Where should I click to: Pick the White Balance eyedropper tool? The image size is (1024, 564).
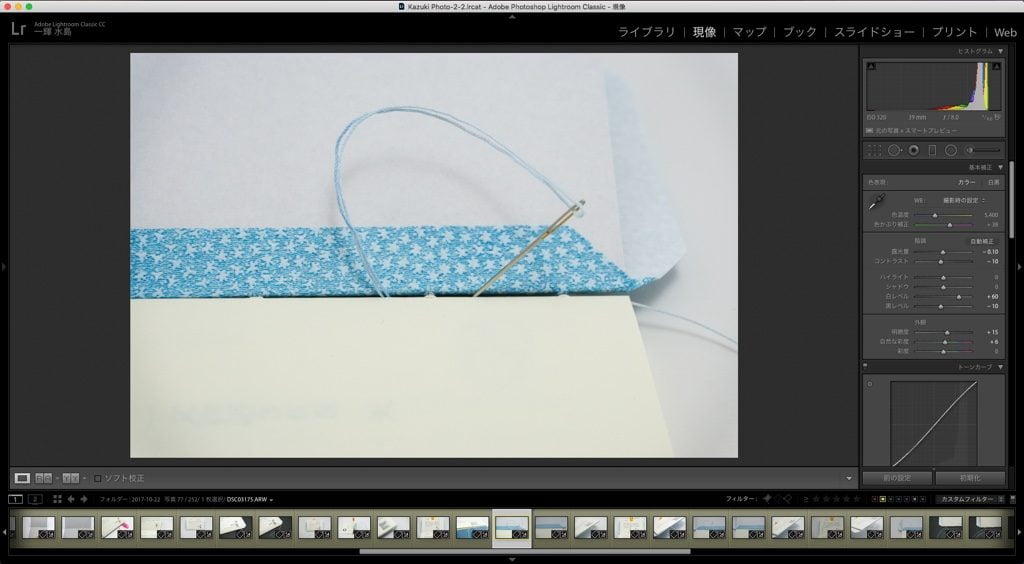click(x=876, y=202)
